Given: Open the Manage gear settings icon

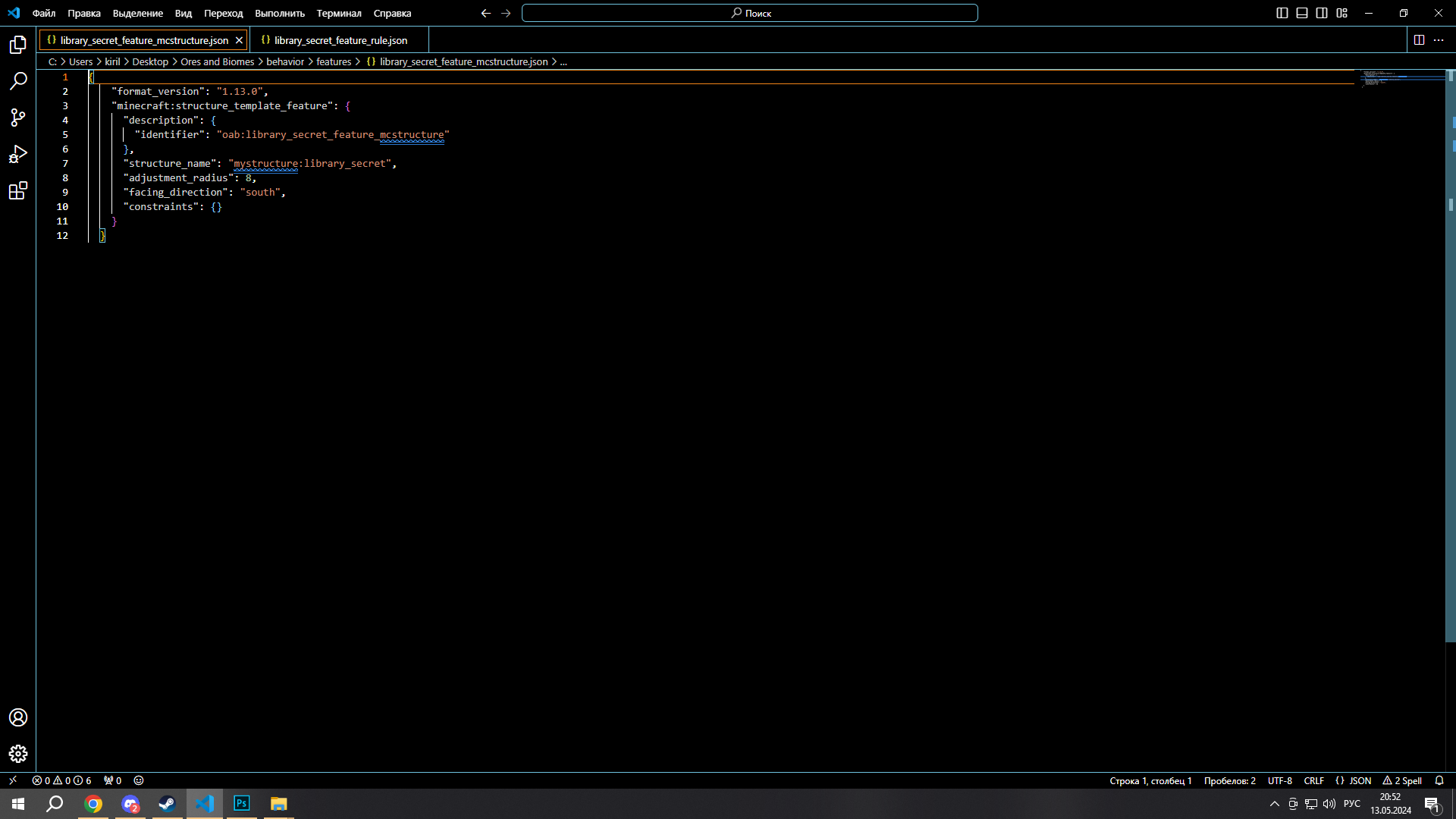Looking at the screenshot, I should 18,754.
